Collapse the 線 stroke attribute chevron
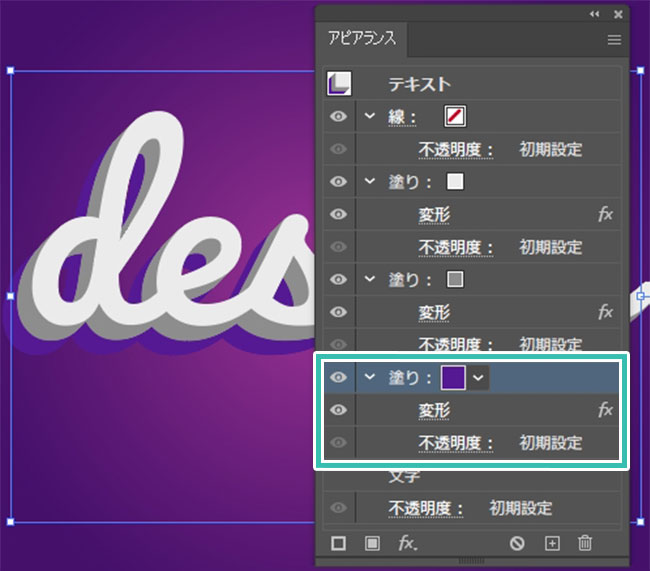This screenshot has width=650, height=571. point(369,116)
